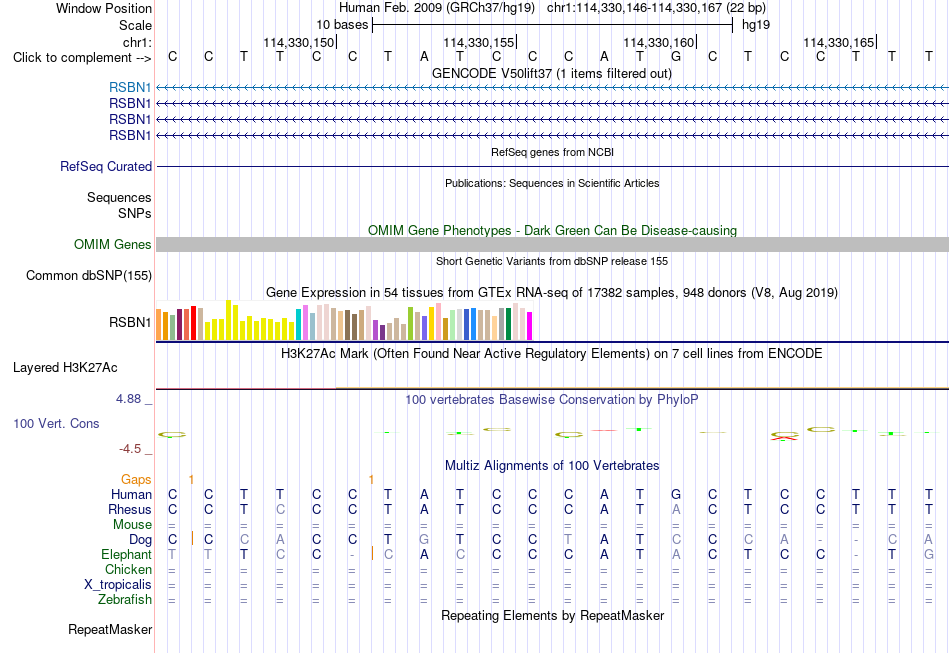Open the 100 Vert. Cons track label

click(56, 423)
